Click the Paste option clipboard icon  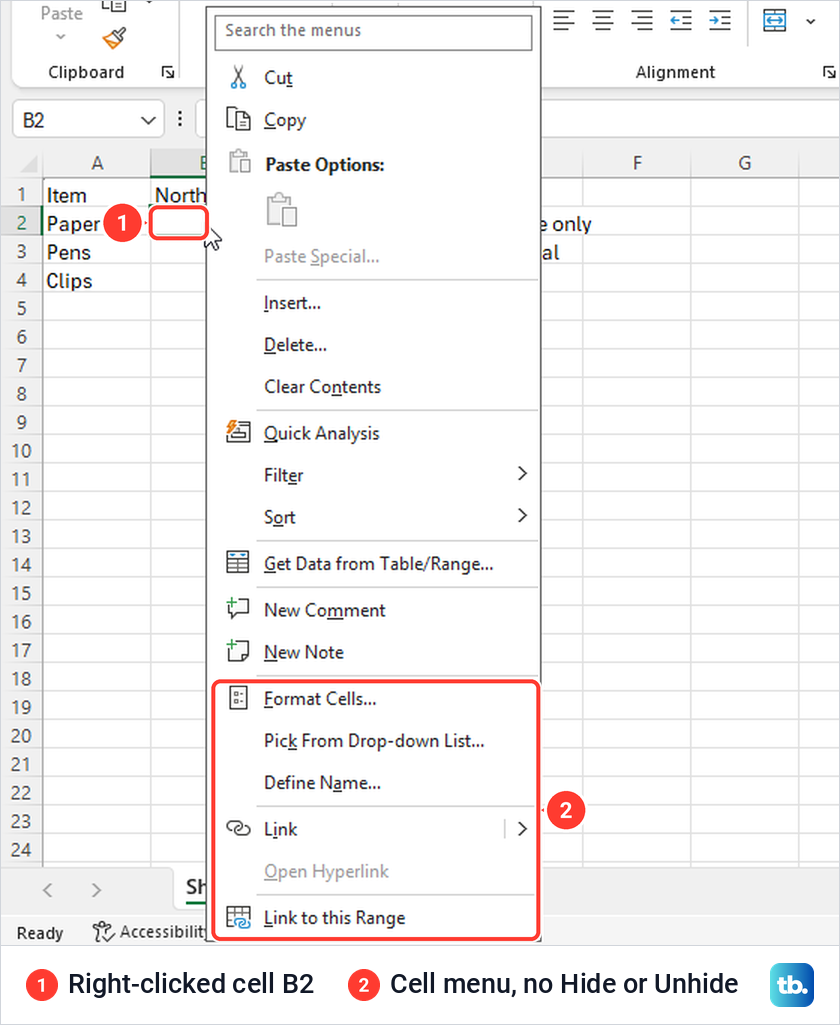pyautogui.click(x=282, y=210)
